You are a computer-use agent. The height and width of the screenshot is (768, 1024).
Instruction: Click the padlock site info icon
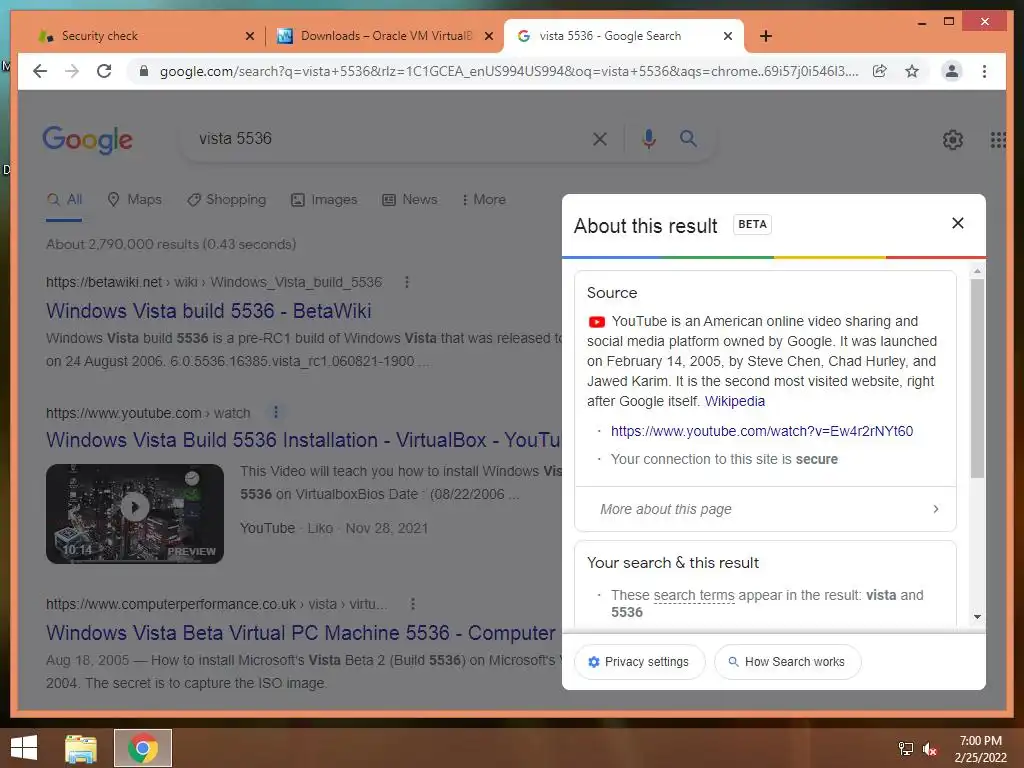tap(144, 71)
